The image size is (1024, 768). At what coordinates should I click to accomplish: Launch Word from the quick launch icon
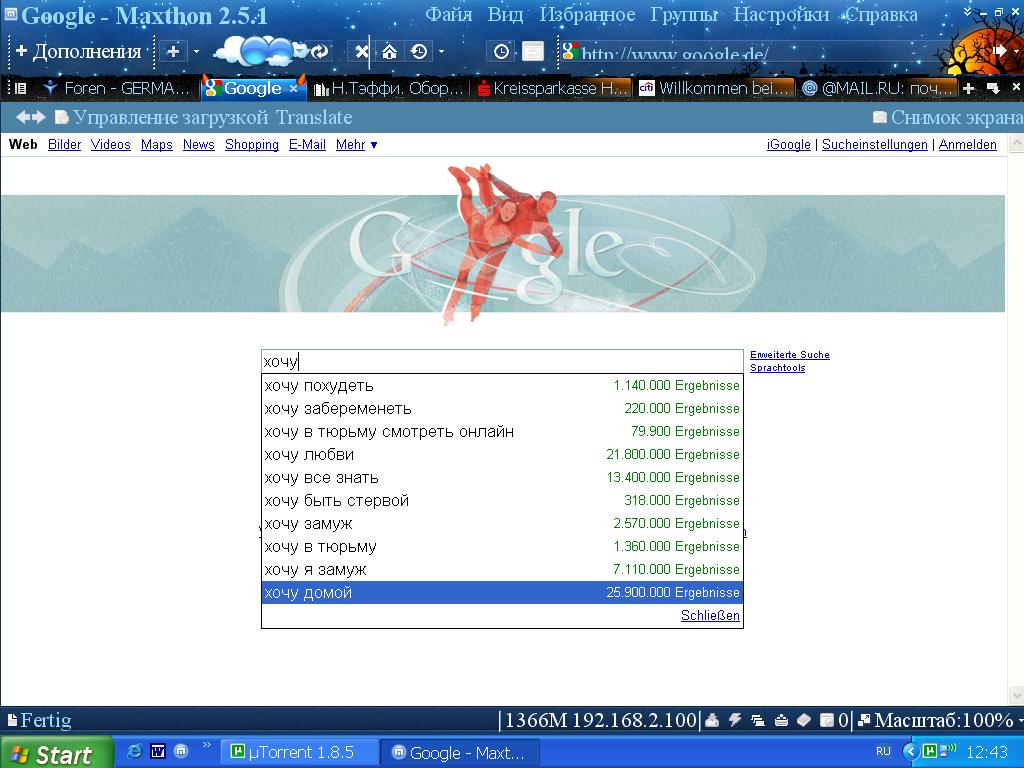pos(158,752)
